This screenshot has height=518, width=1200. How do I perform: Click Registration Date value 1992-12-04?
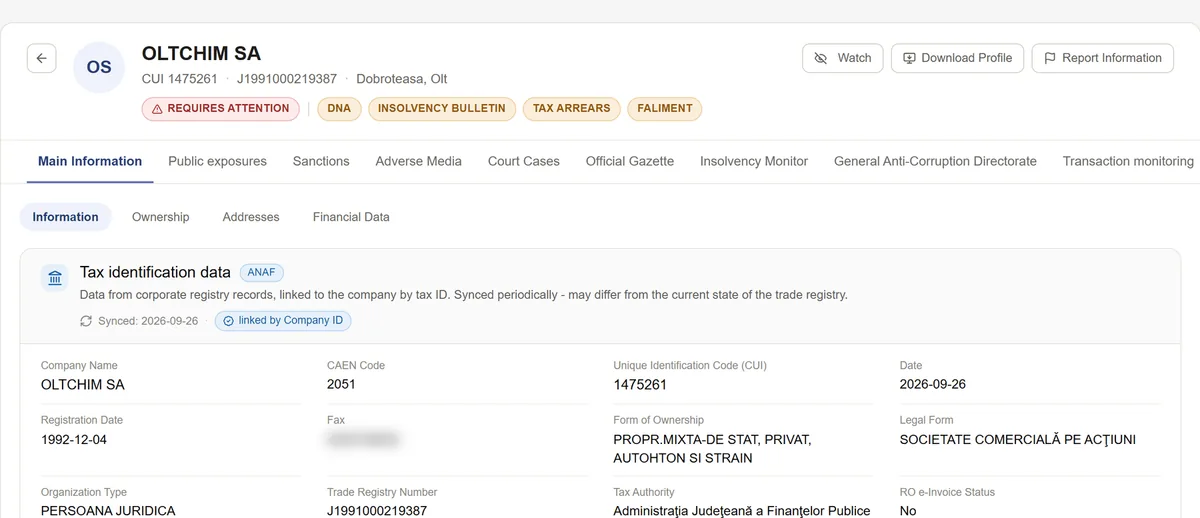click(76, 439)
